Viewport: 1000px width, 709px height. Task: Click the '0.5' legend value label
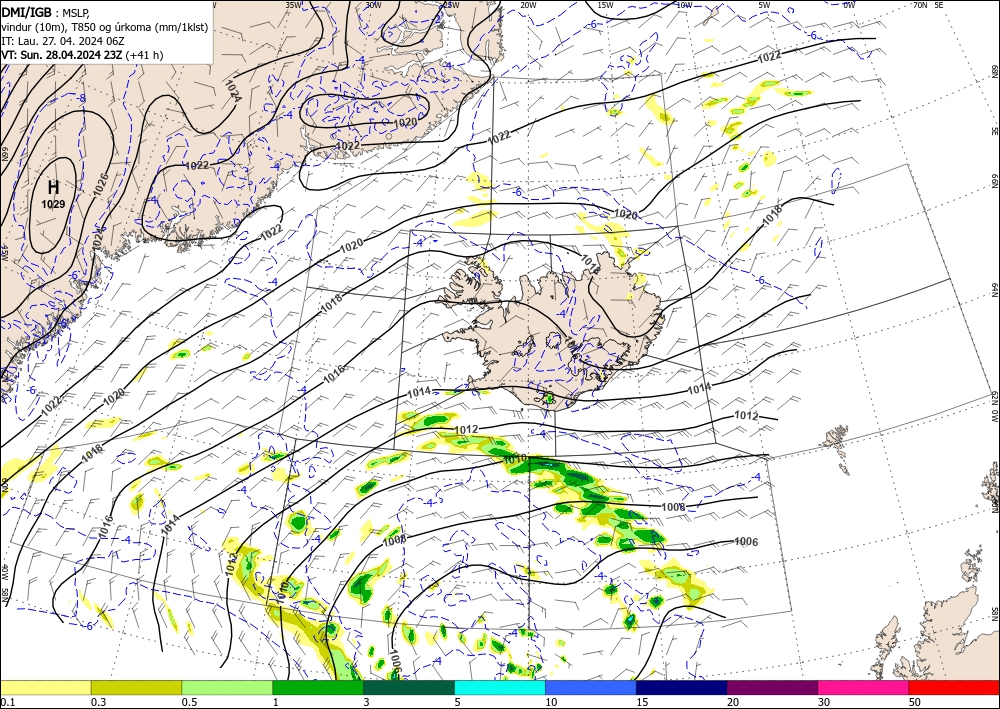click(189, 702)
